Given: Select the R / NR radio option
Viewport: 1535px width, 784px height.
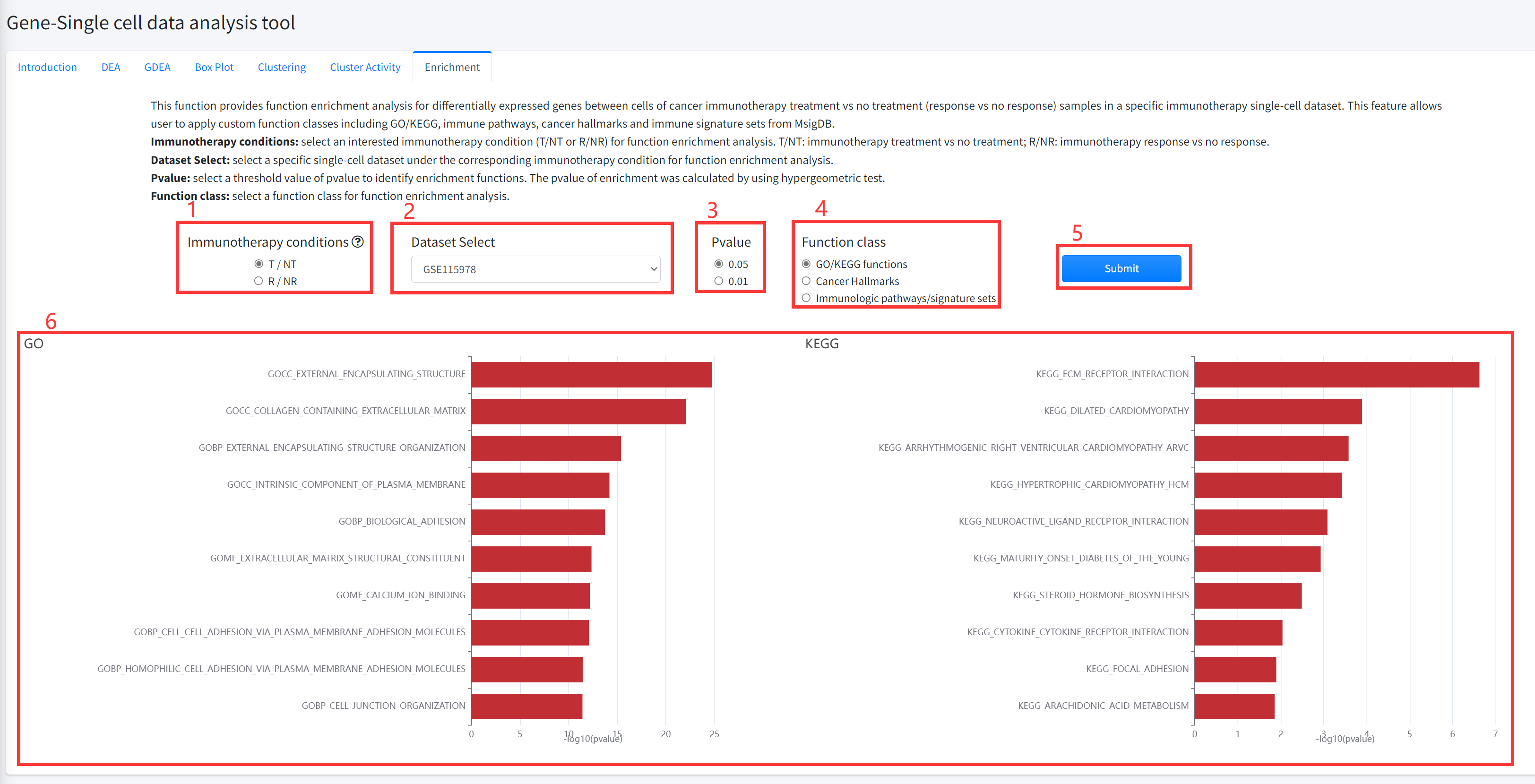Looking at the screenshot, I should coord(259,281).
